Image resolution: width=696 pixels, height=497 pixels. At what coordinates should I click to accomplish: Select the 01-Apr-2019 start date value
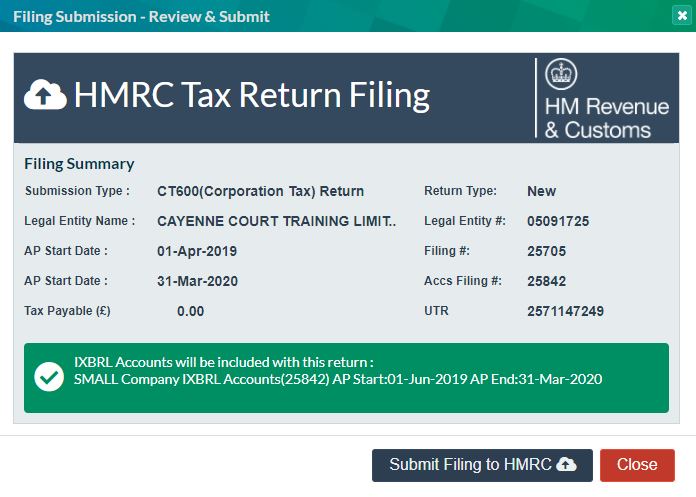[x=197, y=251]
